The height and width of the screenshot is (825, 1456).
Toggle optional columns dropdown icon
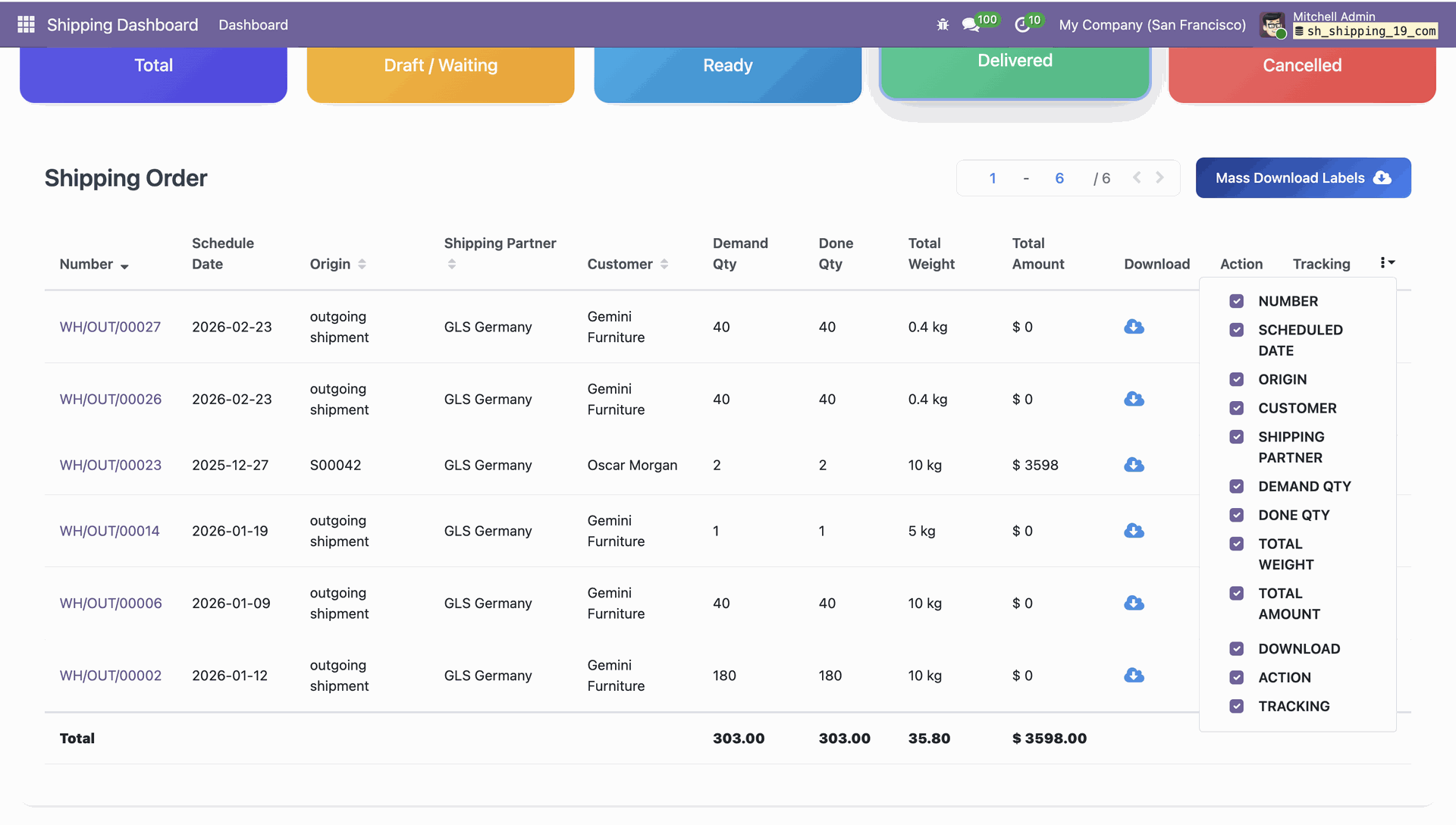click(x=1387, y=262)
